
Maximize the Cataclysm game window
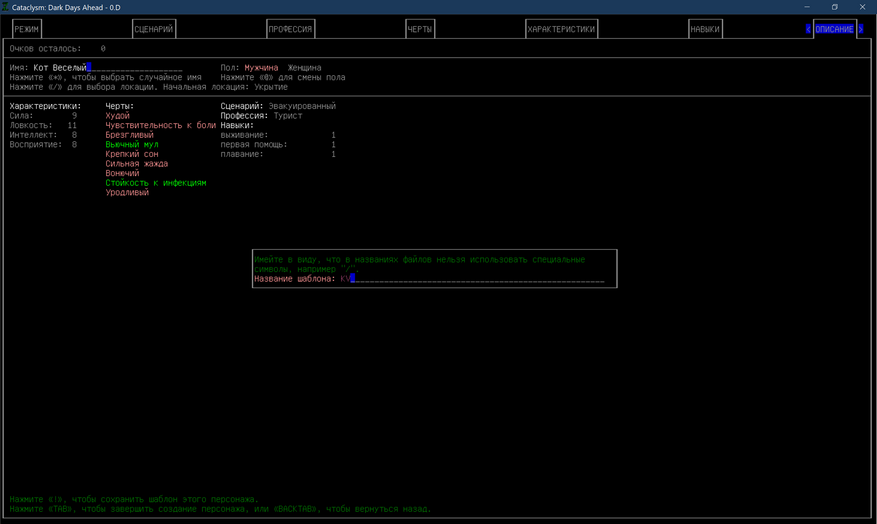pos(834,7)
